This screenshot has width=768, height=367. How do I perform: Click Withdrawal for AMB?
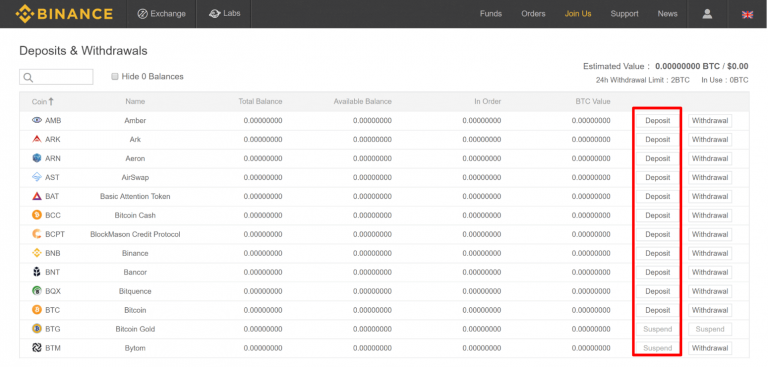(x=710, y=121)
